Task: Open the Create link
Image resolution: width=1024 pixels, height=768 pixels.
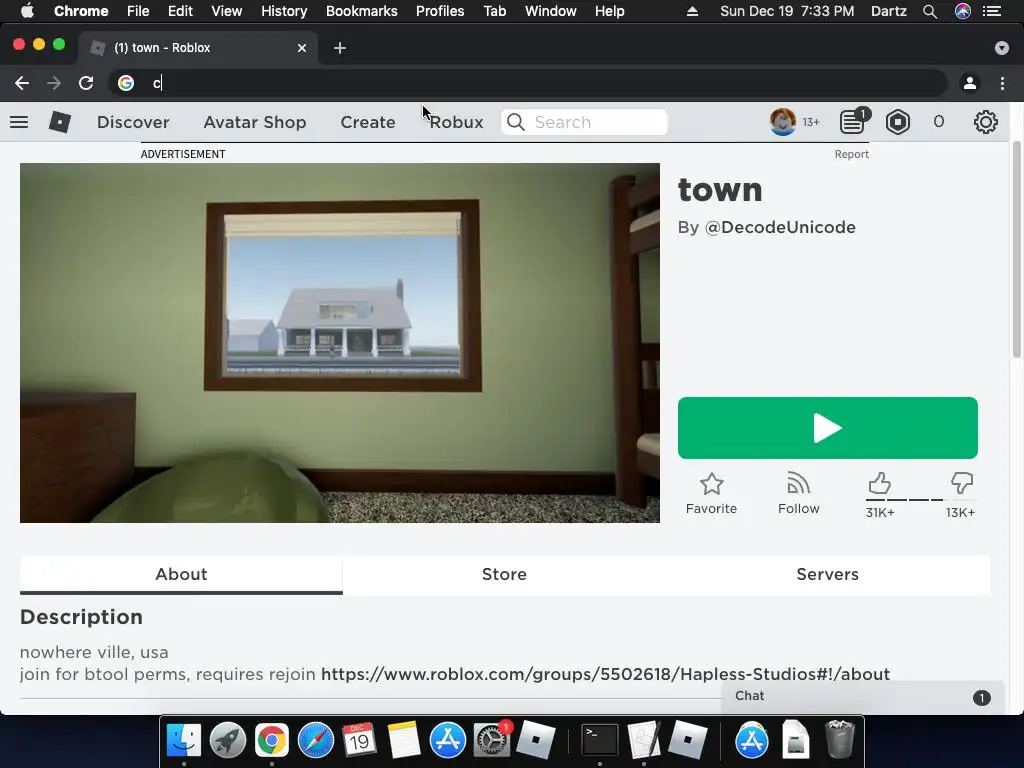Action: point(368,122)
